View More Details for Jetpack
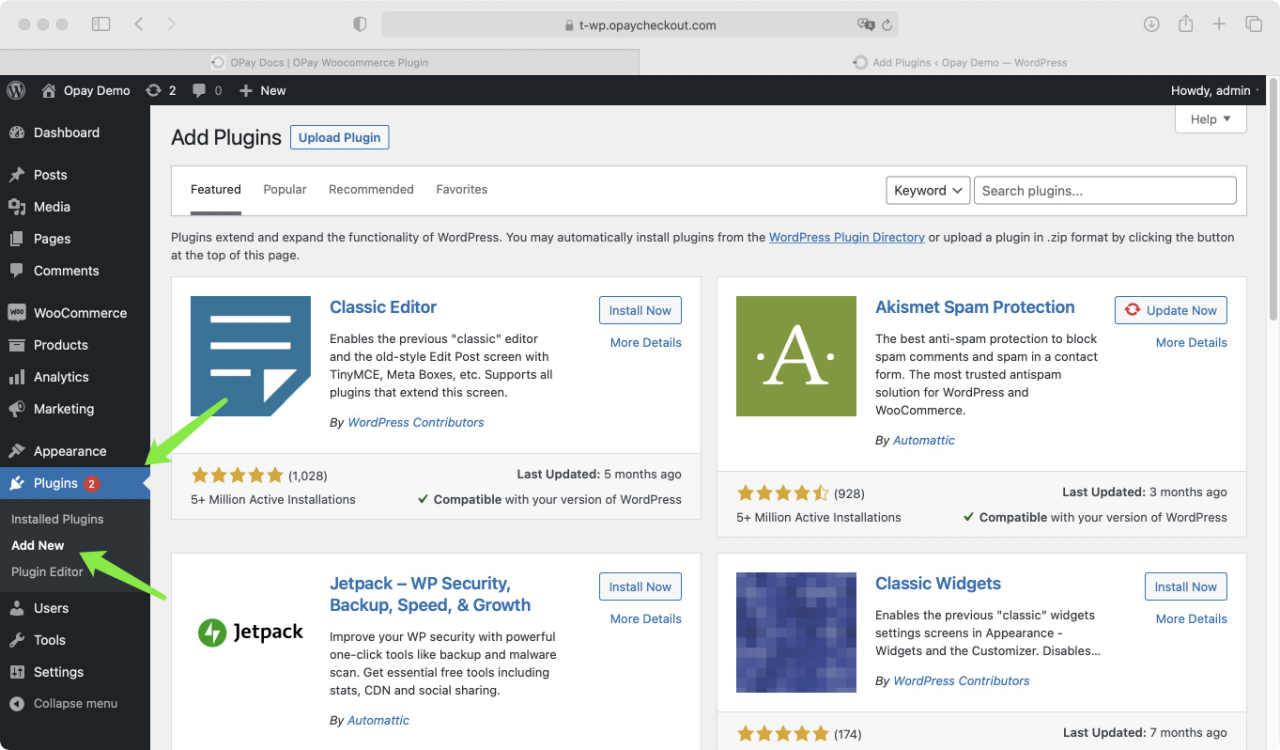This screenshot has height=750, width=1280. pyautogui.click(x=646, y=619)
